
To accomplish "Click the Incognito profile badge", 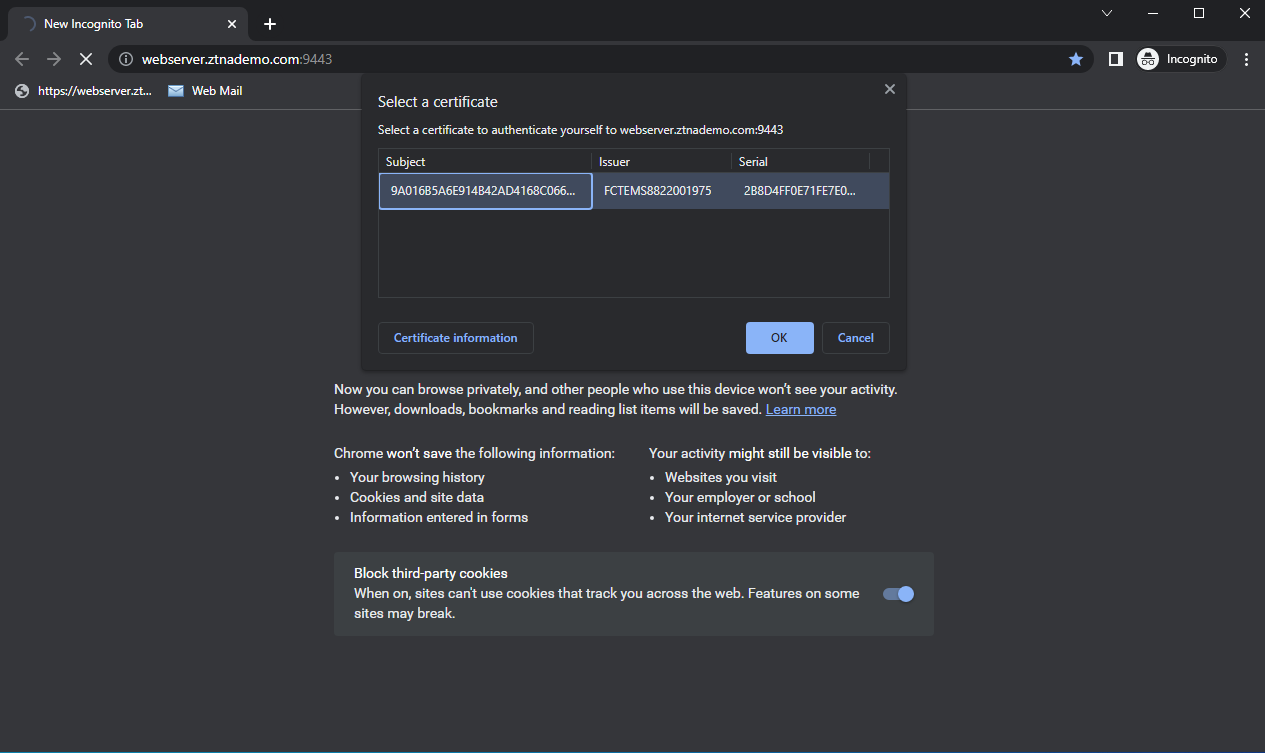I will point(1181,59).
